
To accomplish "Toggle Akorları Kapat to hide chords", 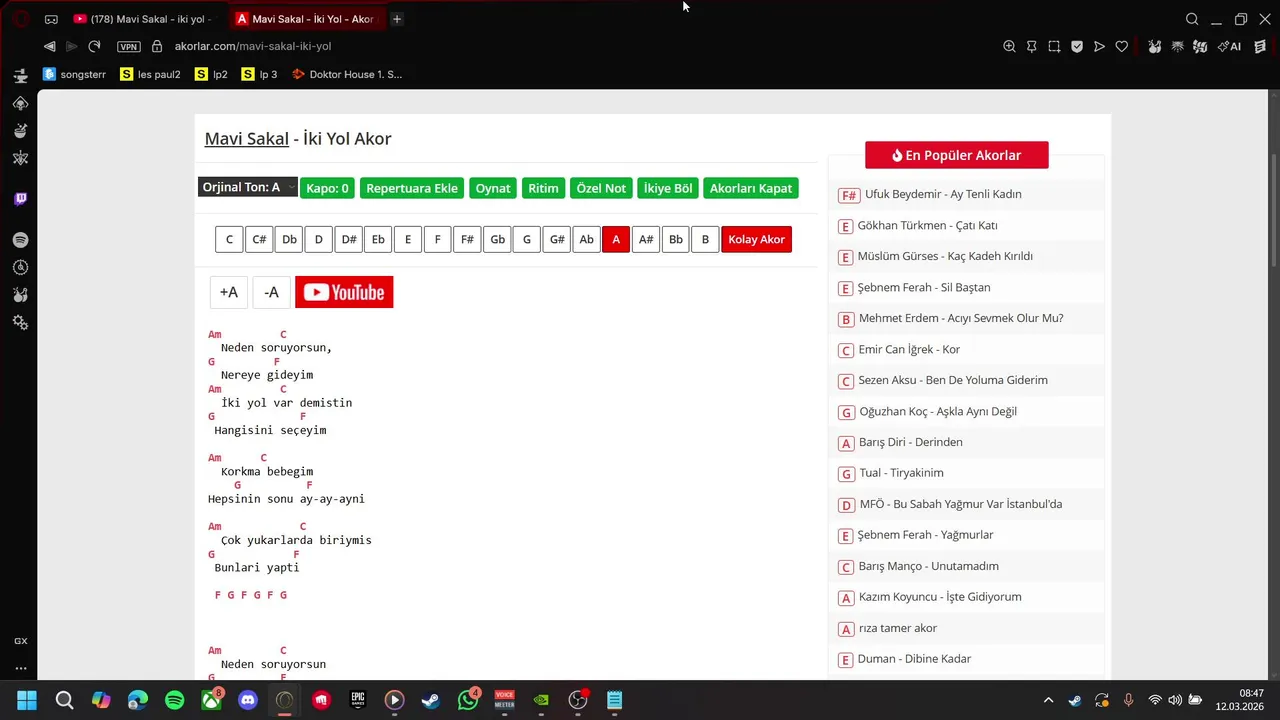I will [x=751, y=188].
